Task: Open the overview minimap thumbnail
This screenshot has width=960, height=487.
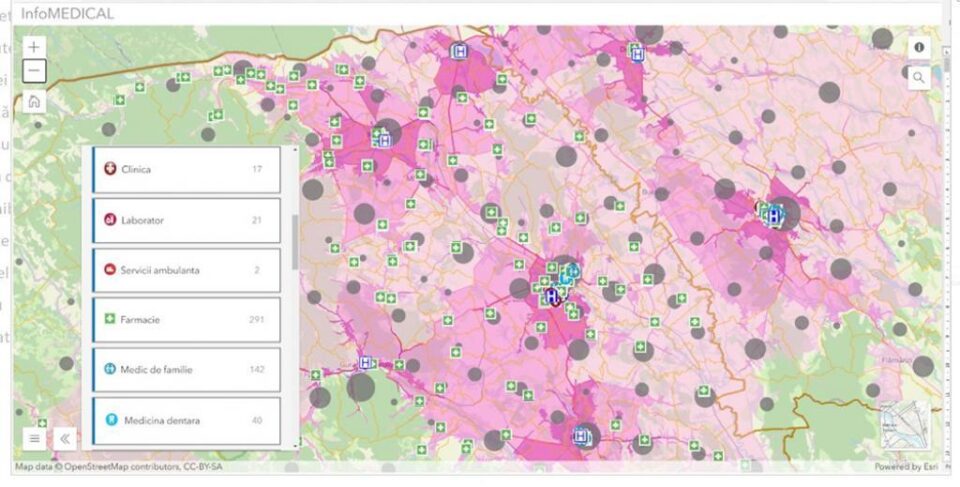Action: pos(905,426)
